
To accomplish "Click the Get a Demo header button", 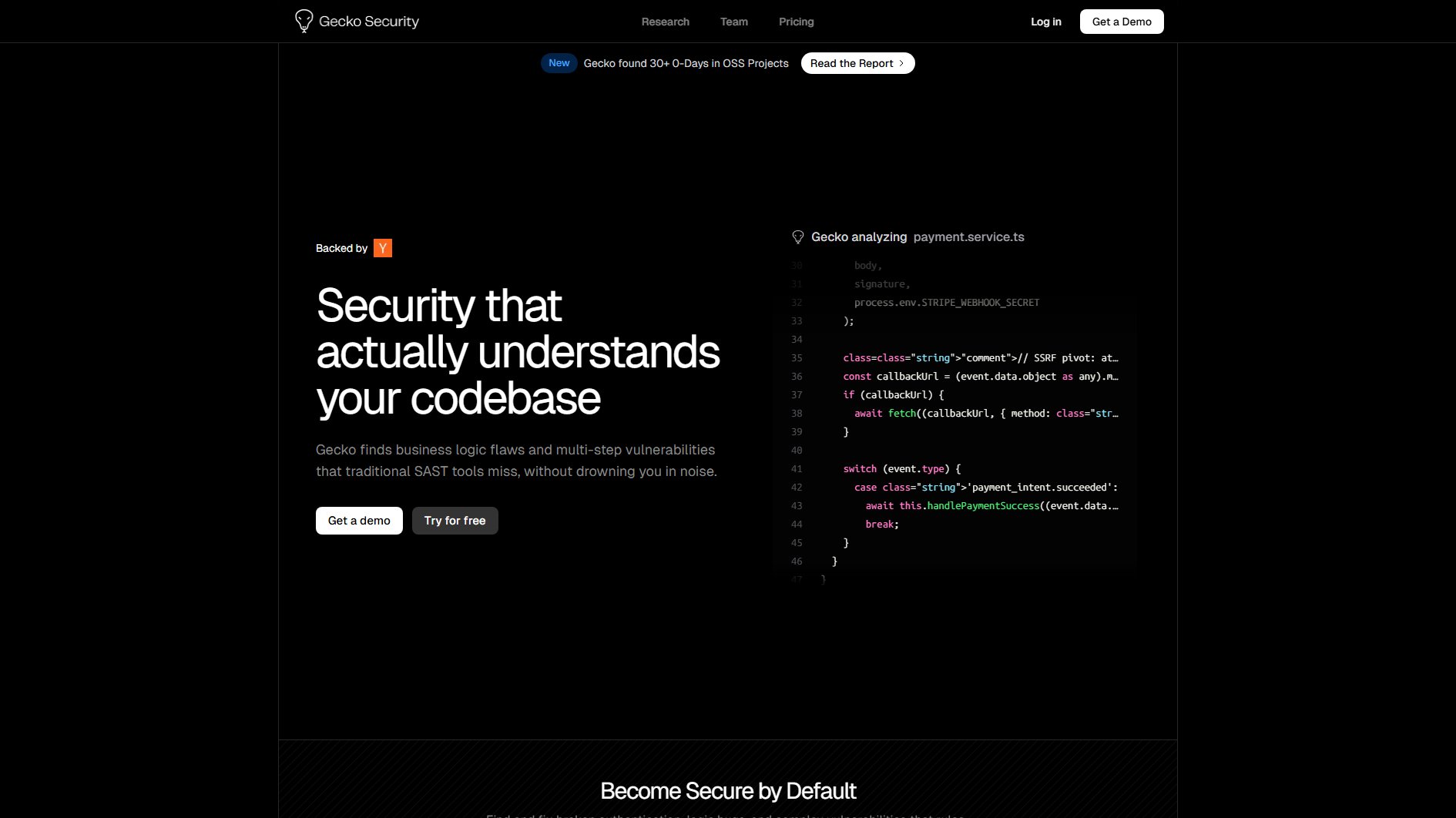I will pyautogui.click(x=1122, y=22).
